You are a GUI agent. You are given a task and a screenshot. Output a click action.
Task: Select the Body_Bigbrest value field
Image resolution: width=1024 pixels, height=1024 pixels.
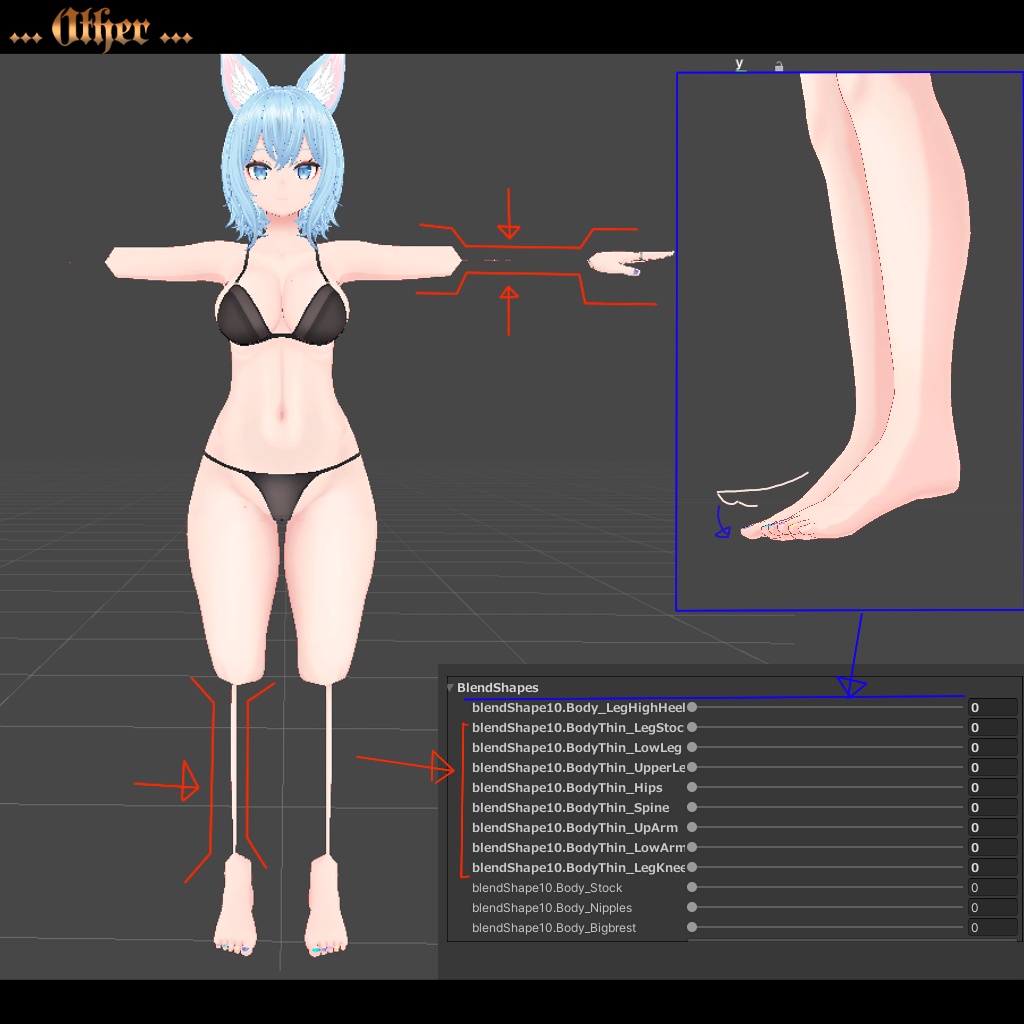(x=993, y=927)
